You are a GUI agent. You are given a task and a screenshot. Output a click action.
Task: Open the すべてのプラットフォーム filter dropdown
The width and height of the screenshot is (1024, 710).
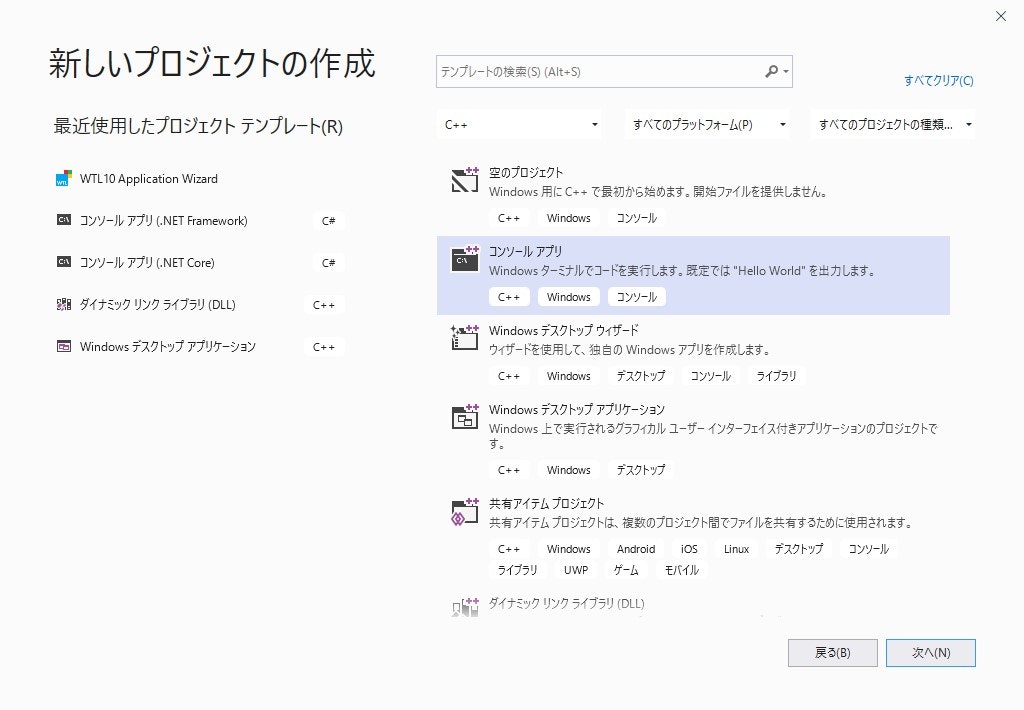[x=707, y=124]
